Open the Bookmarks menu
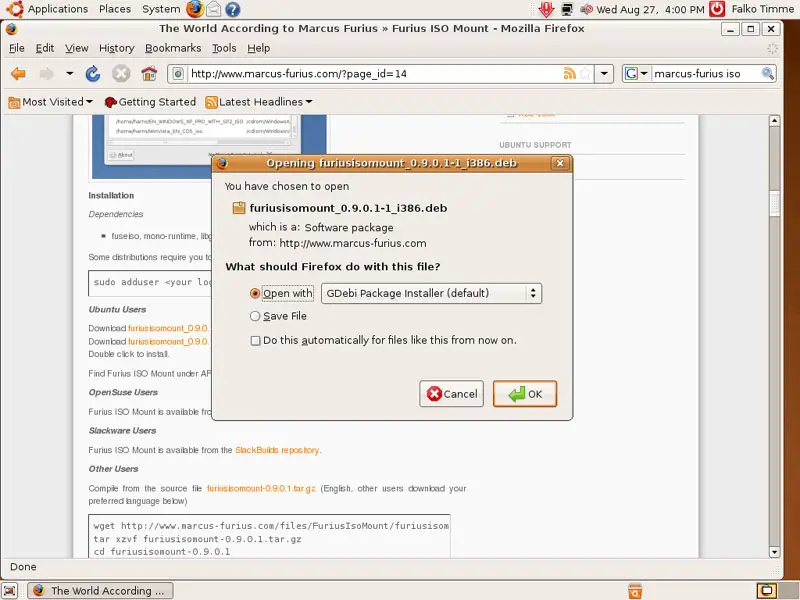This screenshot has width=800, height=600. 173,48
